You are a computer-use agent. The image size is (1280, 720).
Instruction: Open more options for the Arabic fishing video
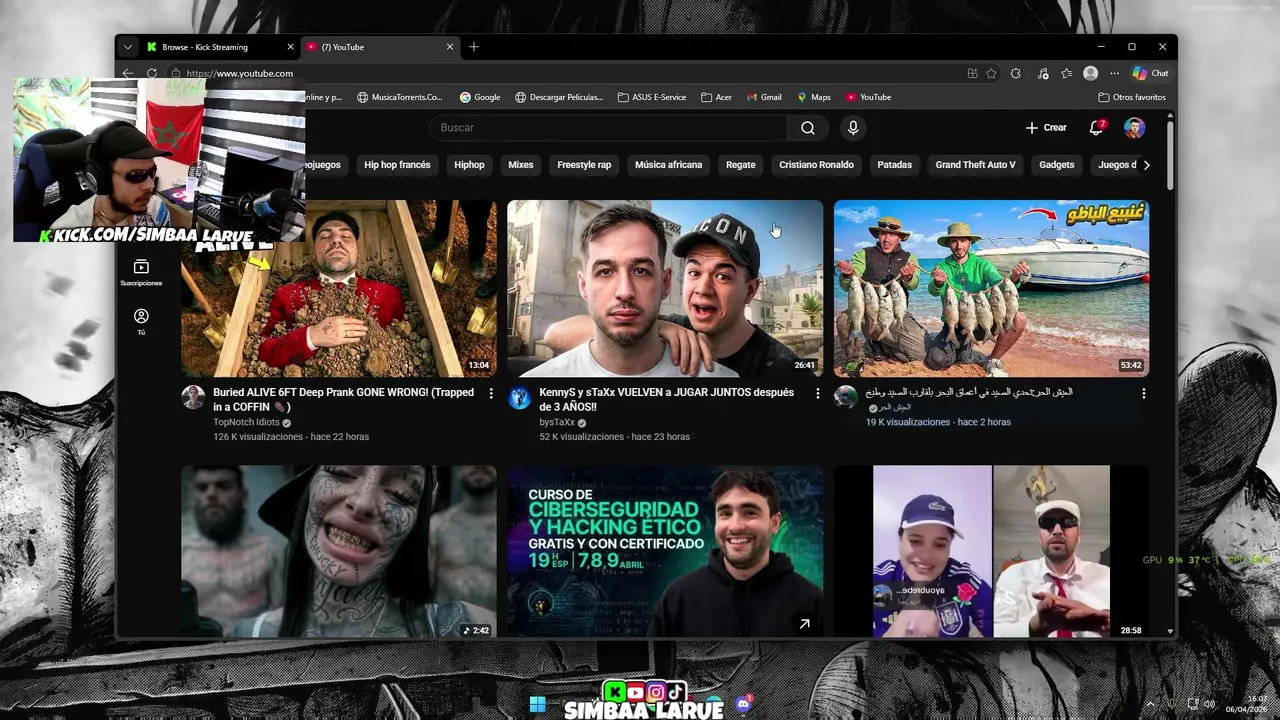point(1144,394)
